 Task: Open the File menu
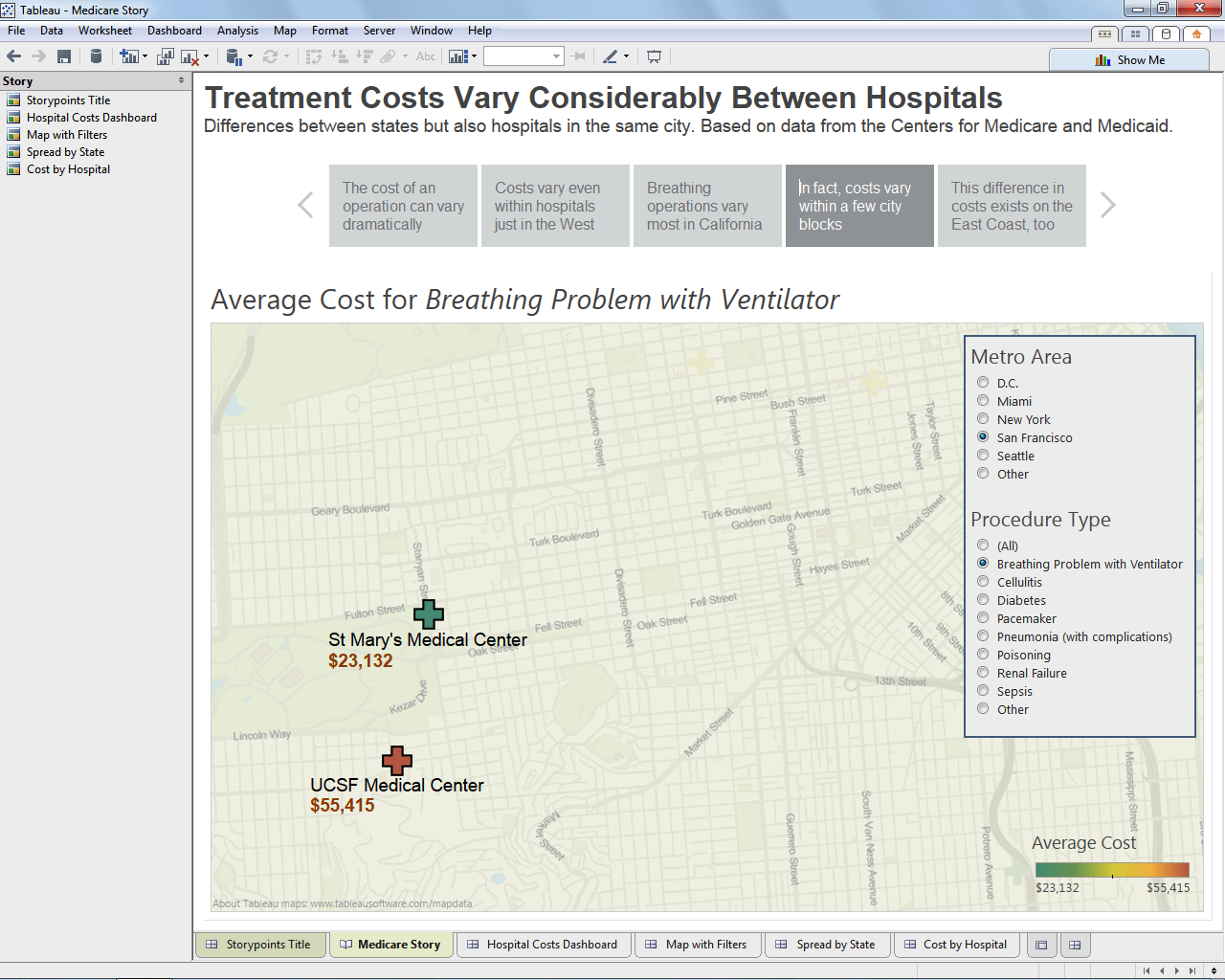(16, 31)
